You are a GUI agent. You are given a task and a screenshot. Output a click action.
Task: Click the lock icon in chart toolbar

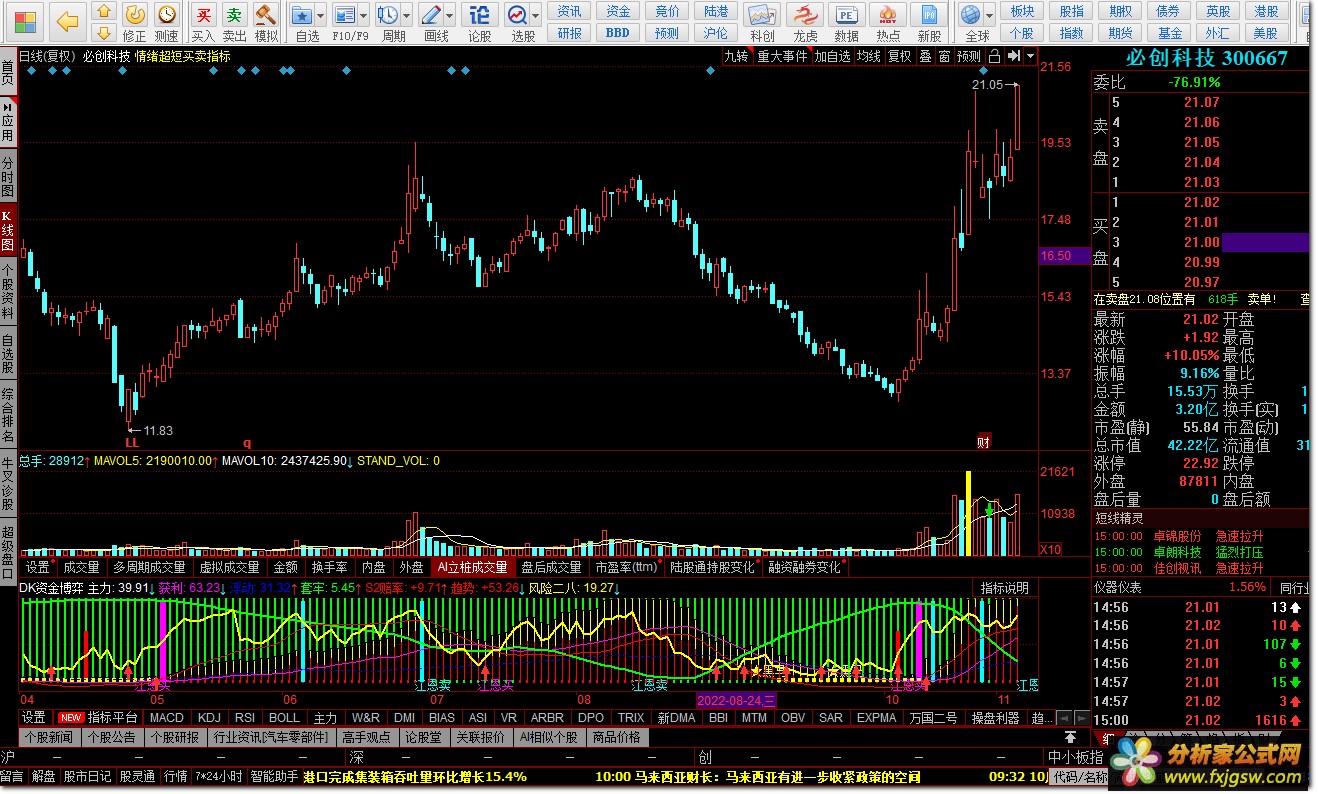(995, 56)
